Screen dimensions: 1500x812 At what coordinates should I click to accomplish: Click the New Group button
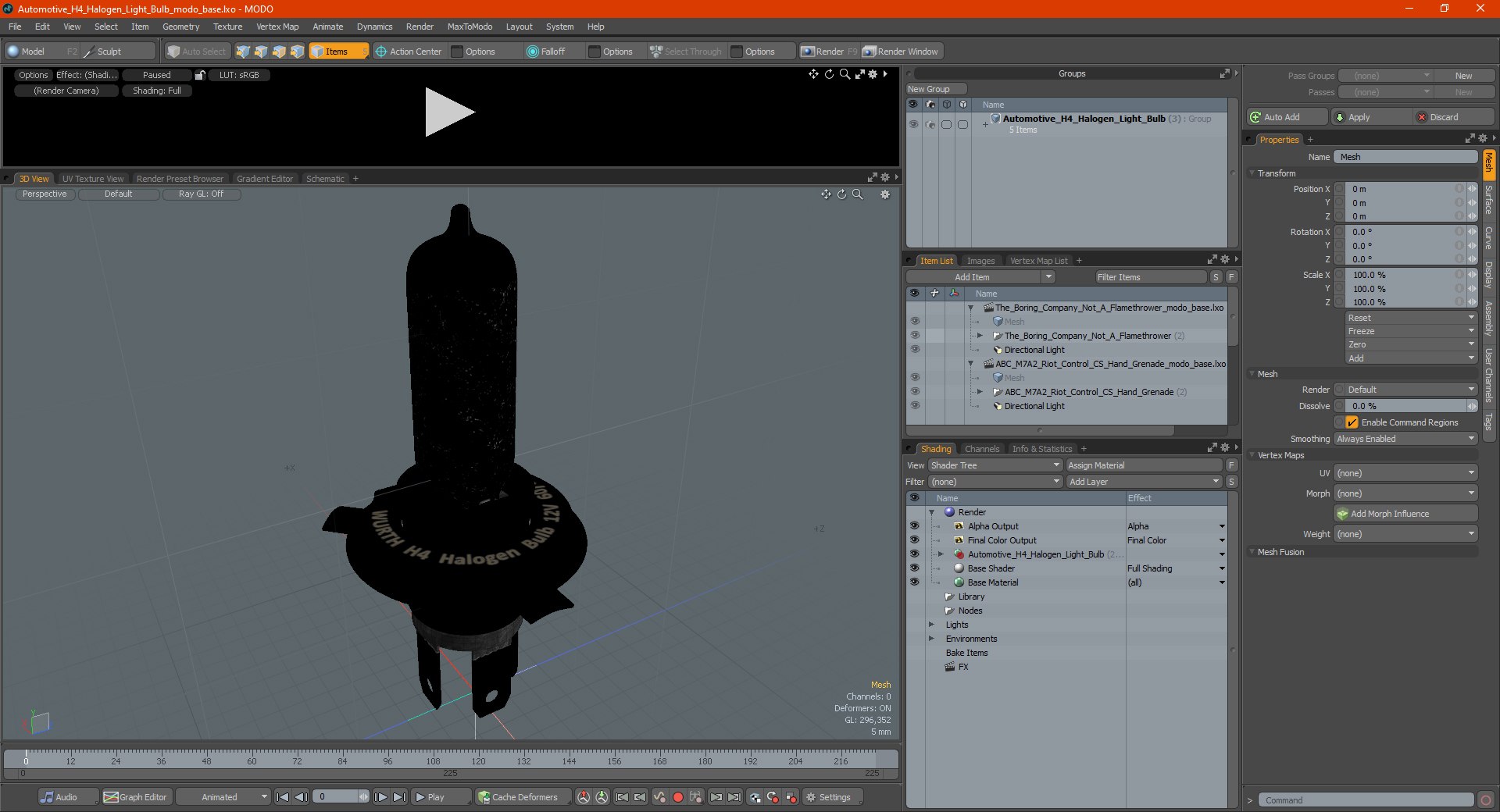pos(936,89)
